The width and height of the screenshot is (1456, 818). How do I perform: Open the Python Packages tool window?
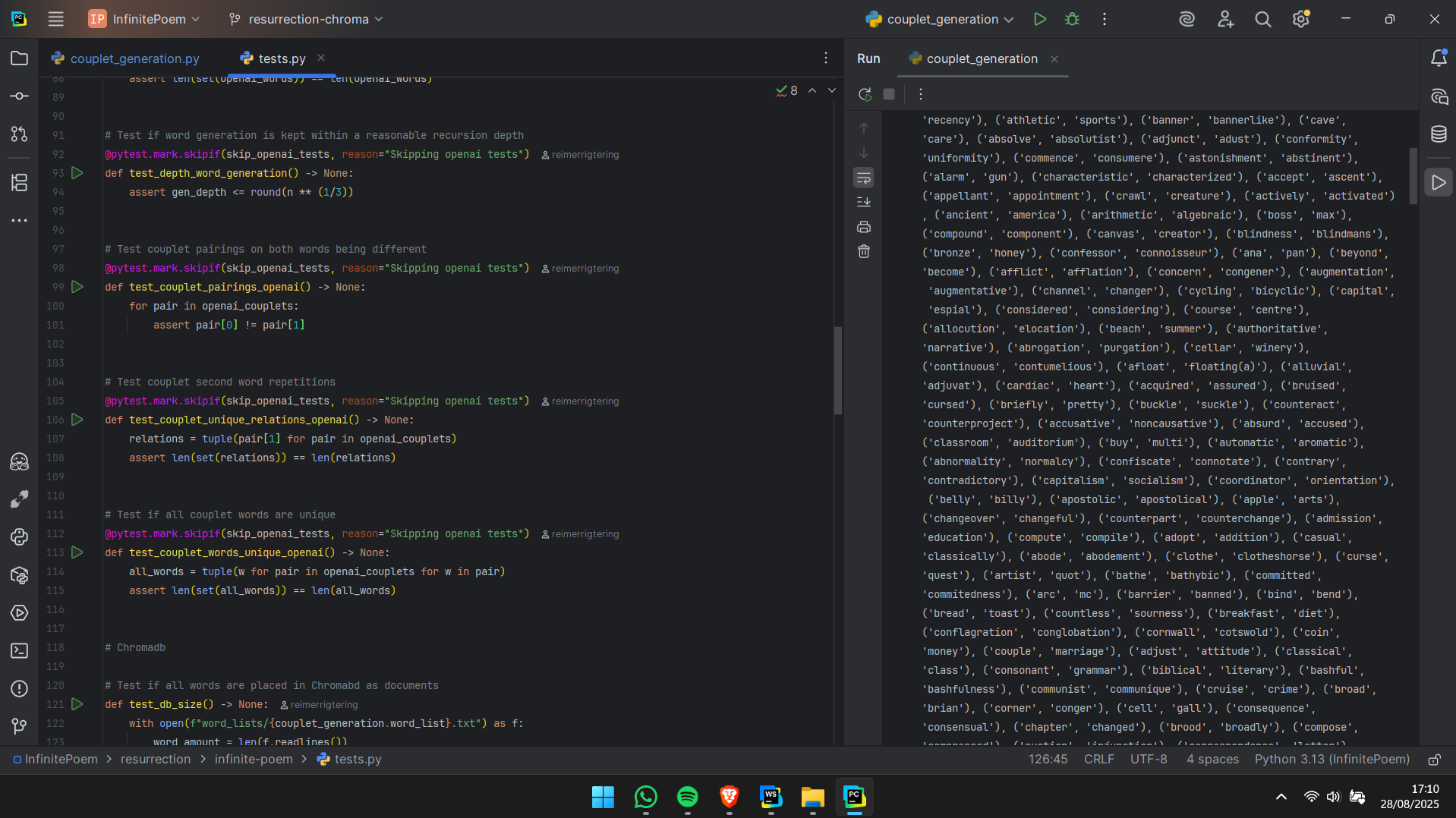pyautogui.click(x=20, y=575)
